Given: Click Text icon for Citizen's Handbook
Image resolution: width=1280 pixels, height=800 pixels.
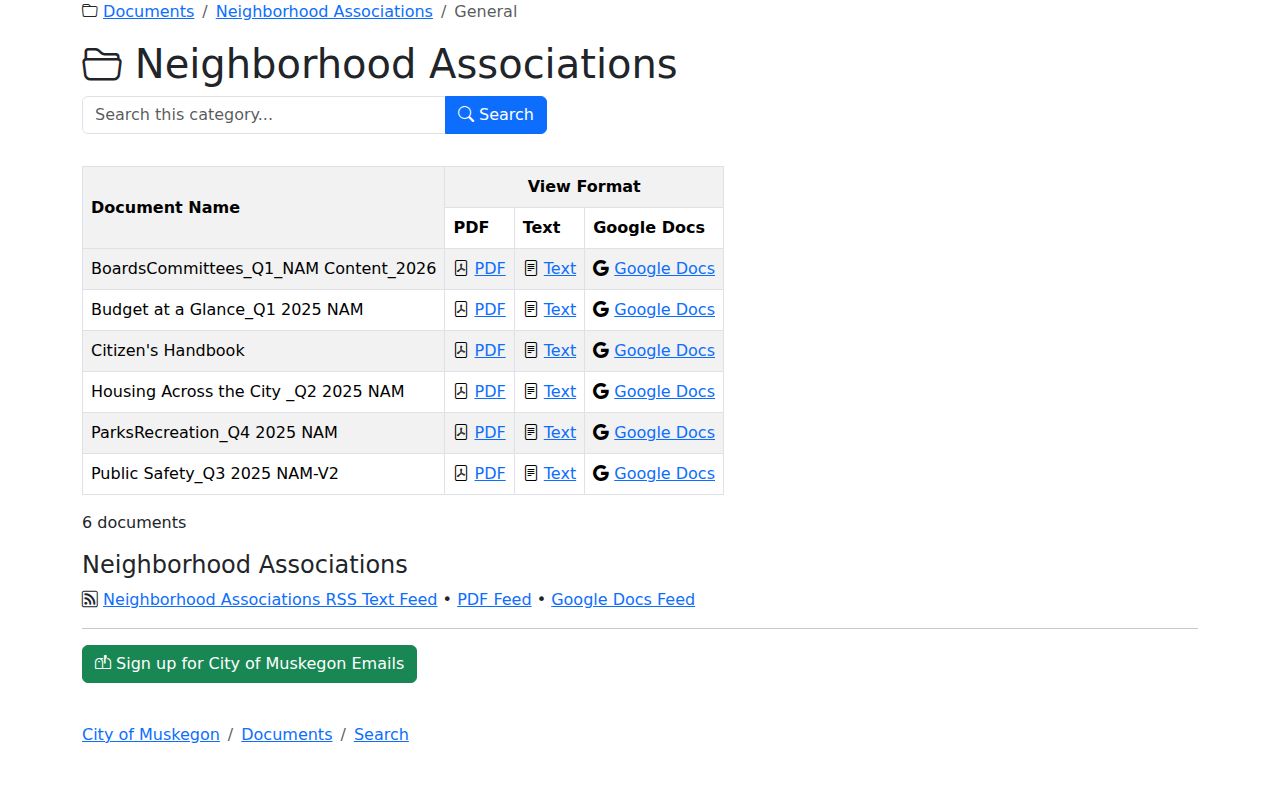Looking at the screenshot, I should click(531, 350).
